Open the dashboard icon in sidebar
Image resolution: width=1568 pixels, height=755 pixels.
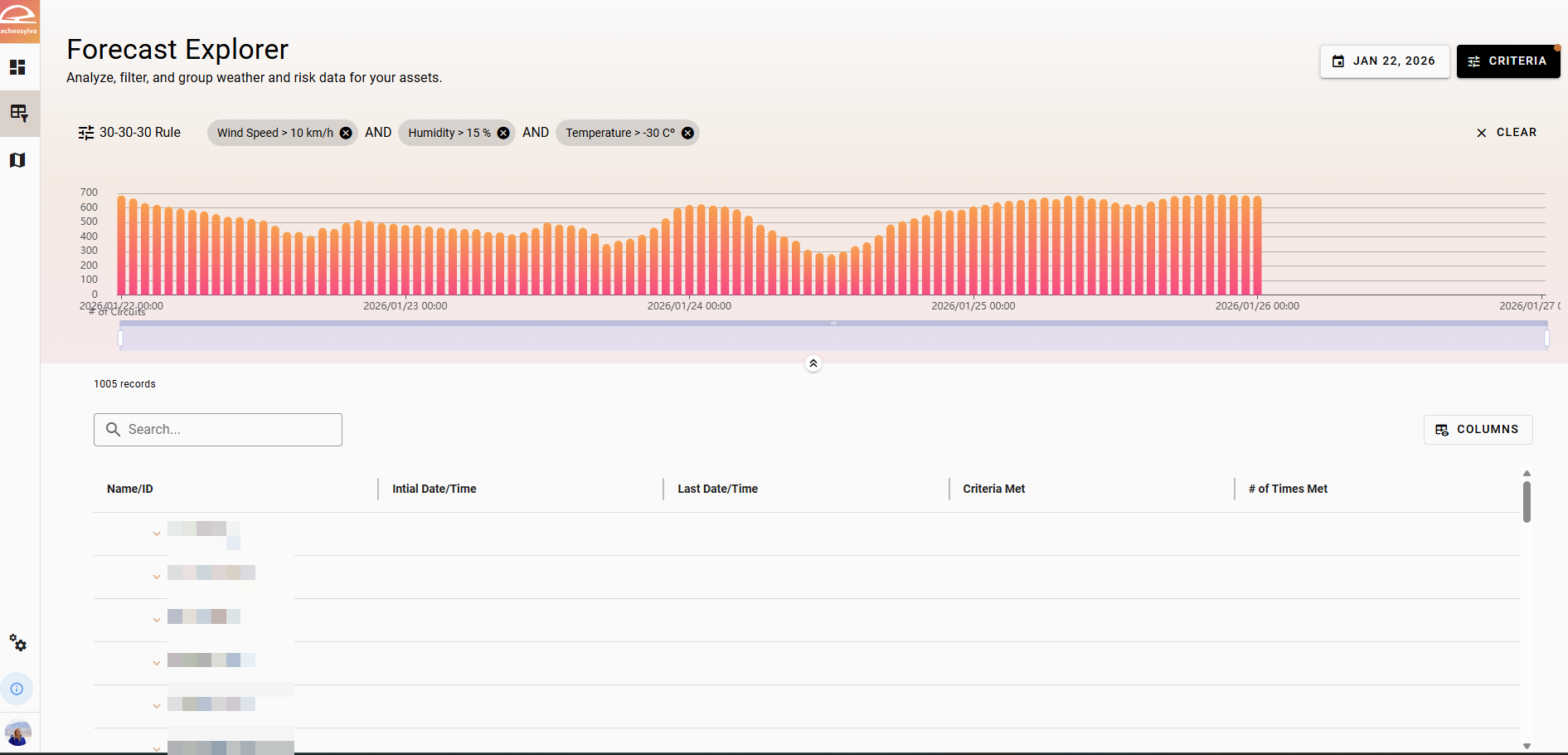[17, 67]
